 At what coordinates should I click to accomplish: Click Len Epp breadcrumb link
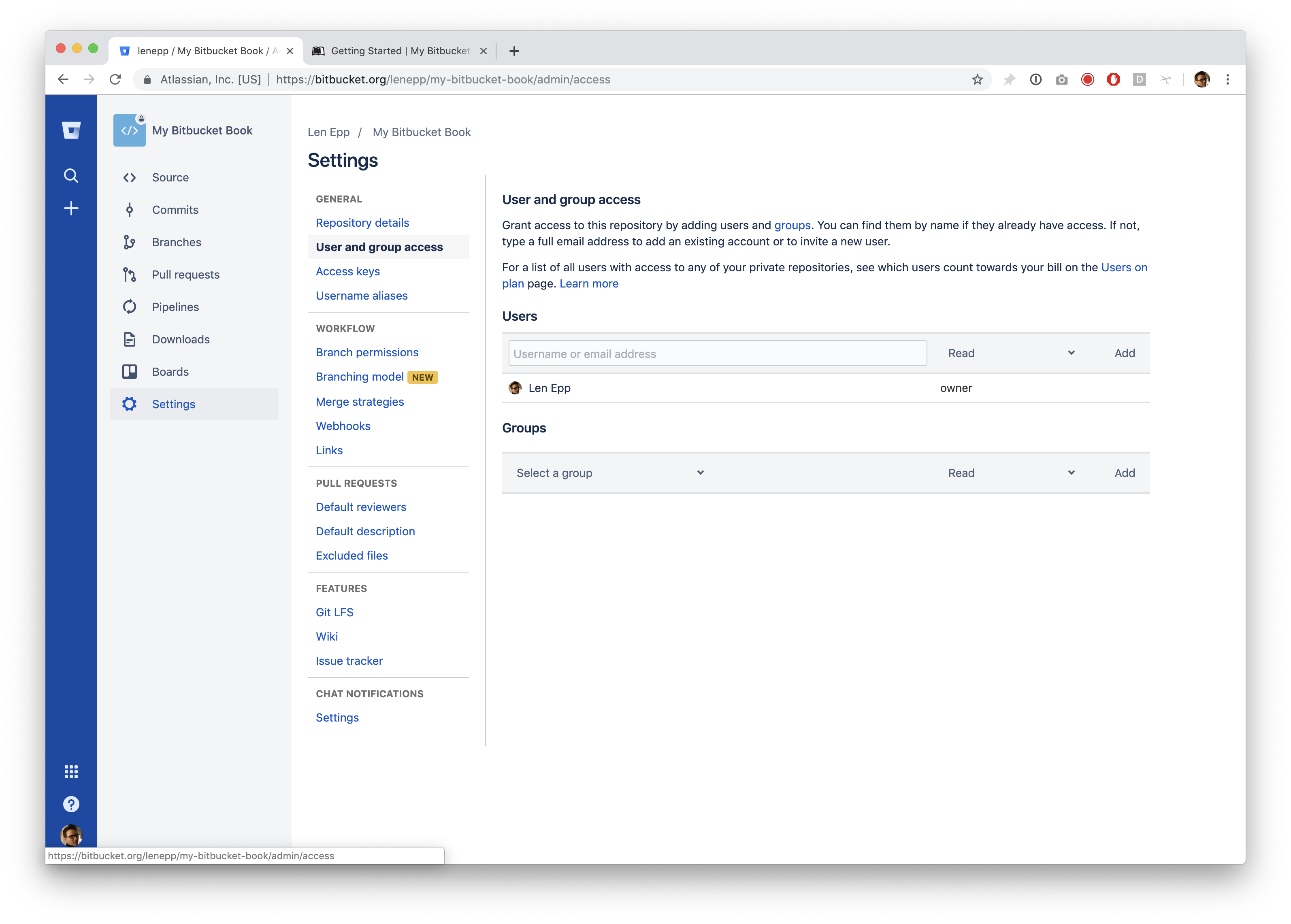point(328,132)
